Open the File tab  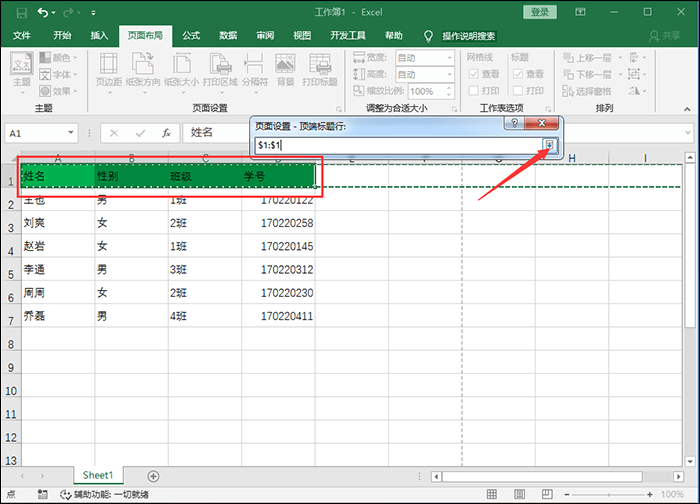click(21, 36)
